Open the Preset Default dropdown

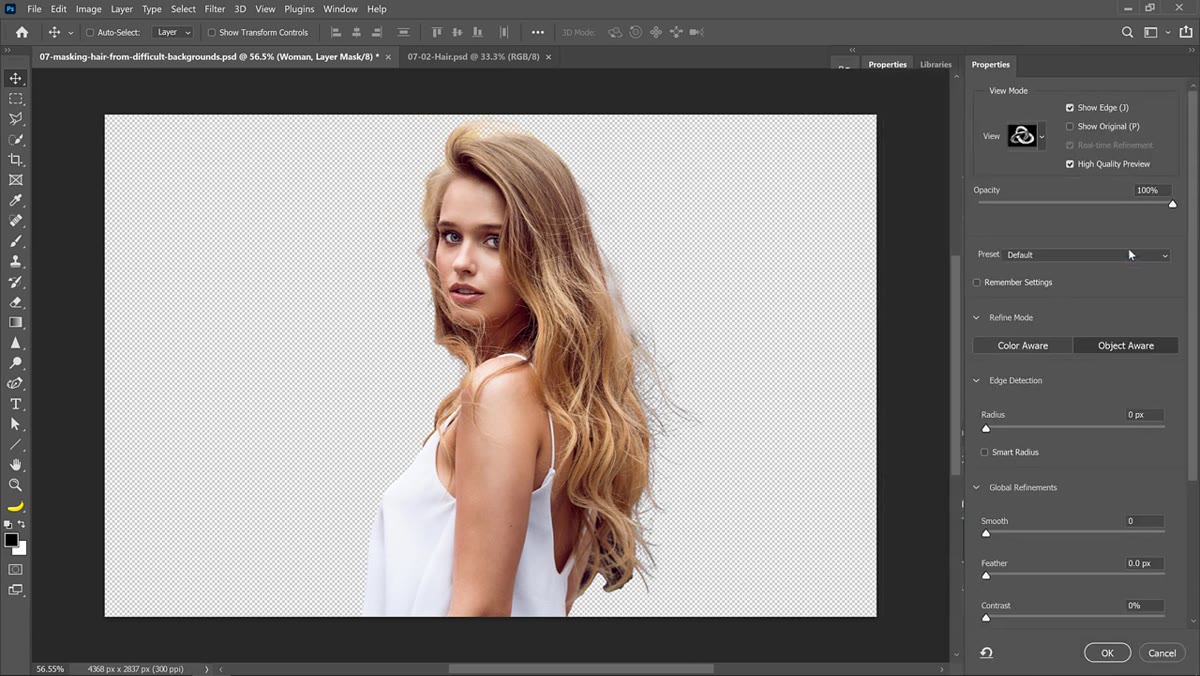coord(1087,255)
